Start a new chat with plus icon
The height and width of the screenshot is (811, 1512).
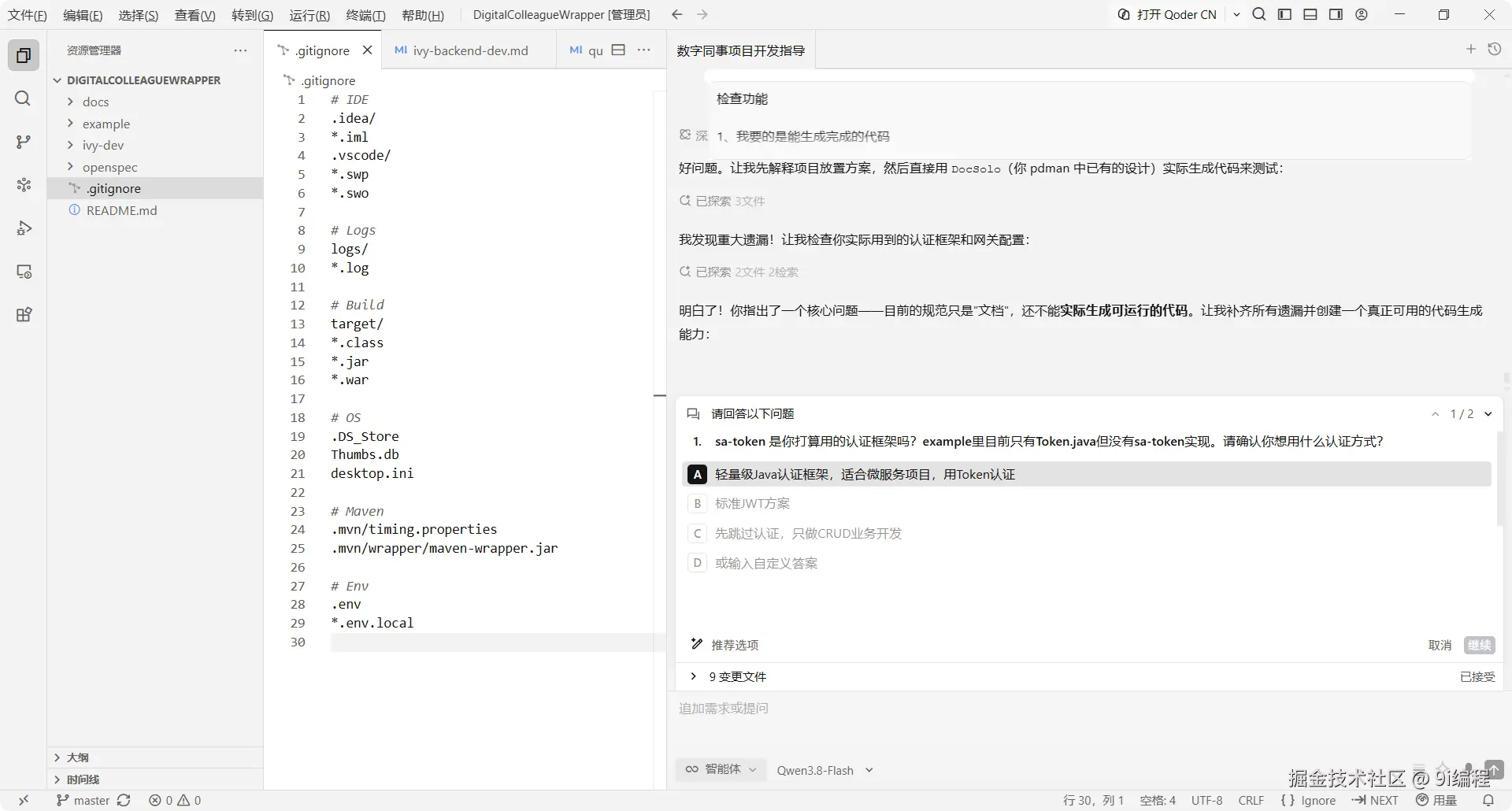[x=1470, y=50]
